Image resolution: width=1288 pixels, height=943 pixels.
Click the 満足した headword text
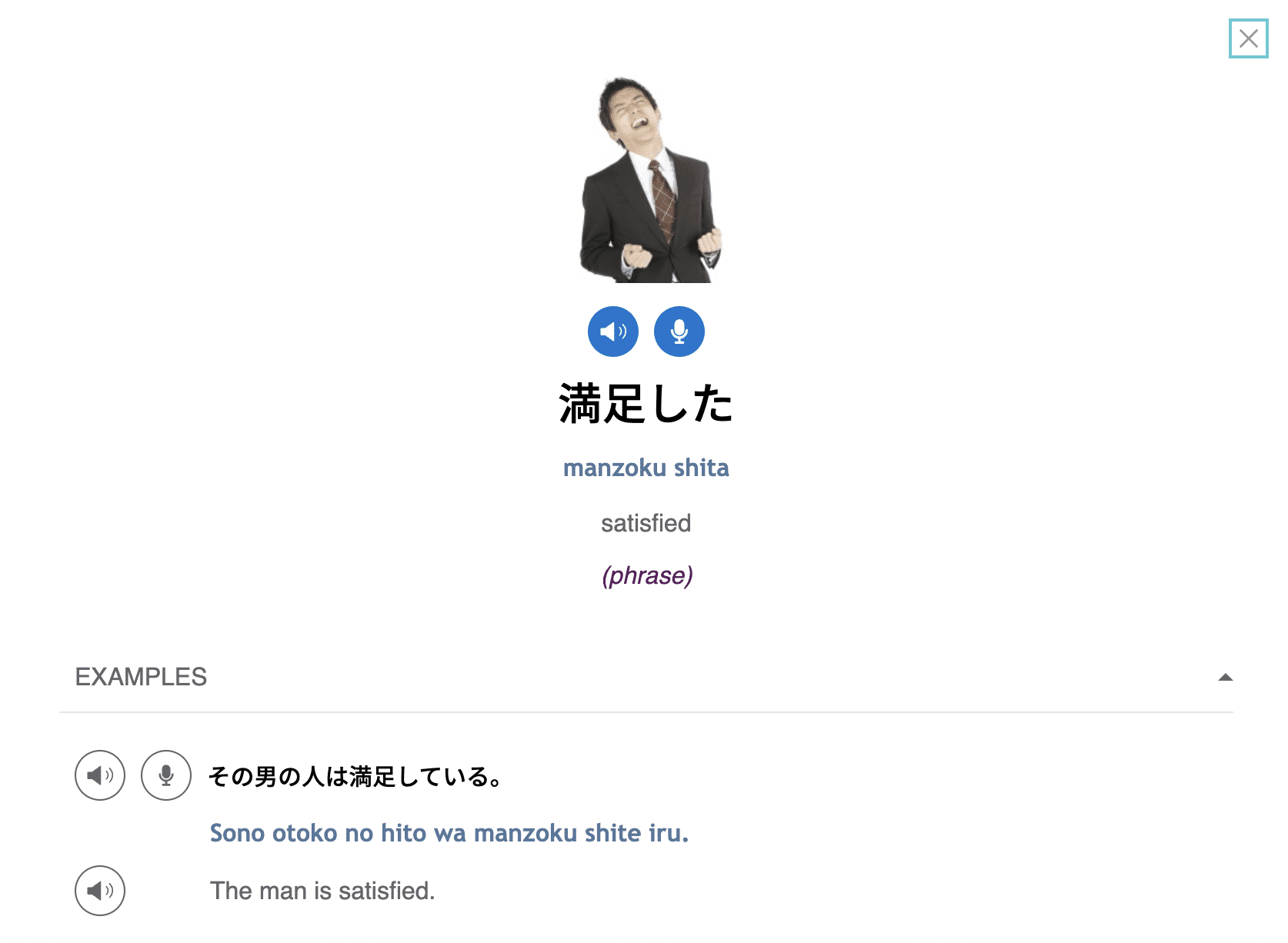click(x=646, y=404)
